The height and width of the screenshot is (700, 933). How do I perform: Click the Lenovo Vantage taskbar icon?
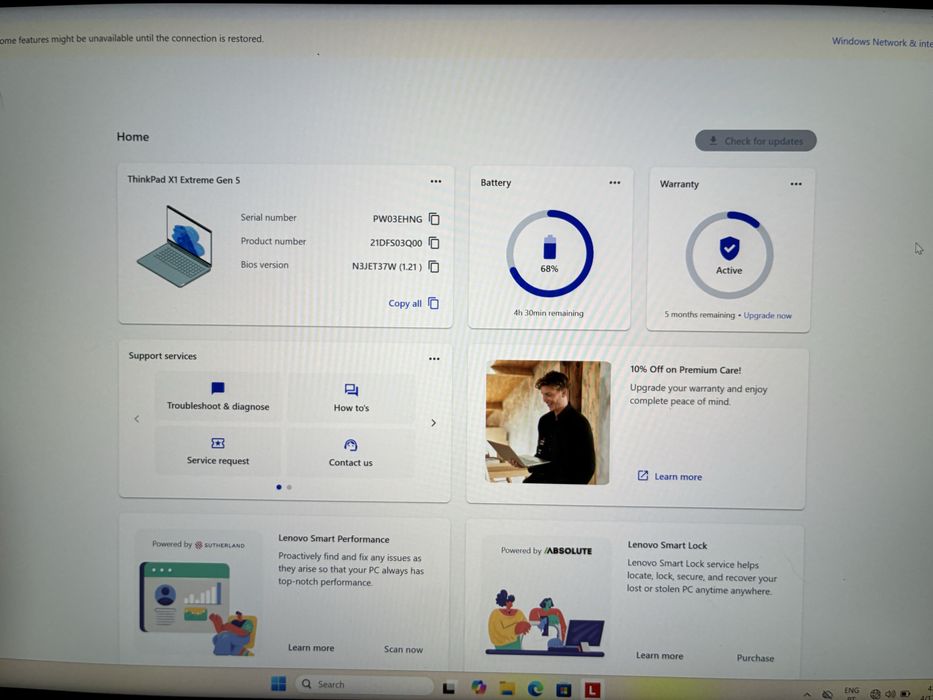(591, 689)
